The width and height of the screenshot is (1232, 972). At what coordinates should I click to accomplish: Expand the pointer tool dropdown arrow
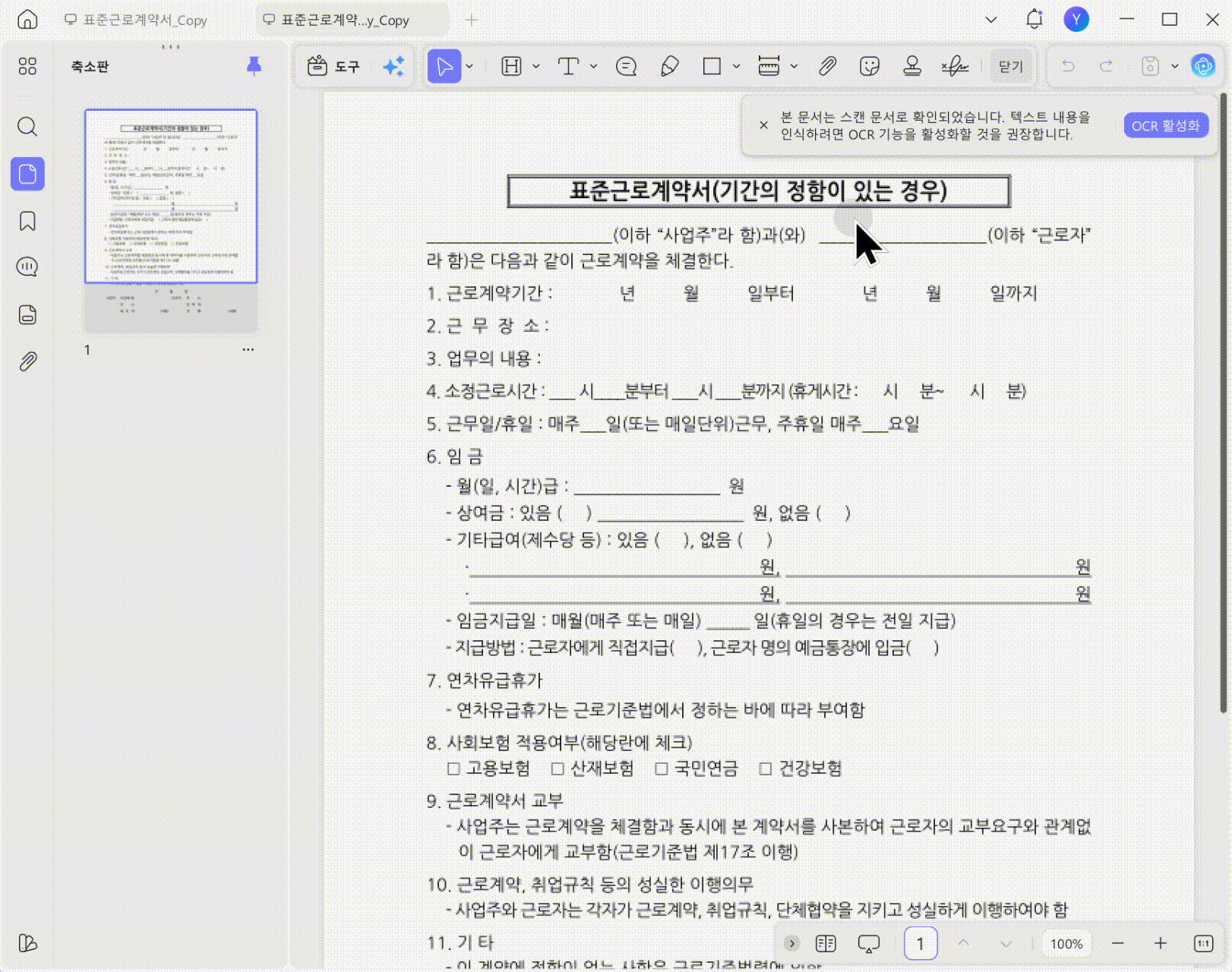[470, 67]
